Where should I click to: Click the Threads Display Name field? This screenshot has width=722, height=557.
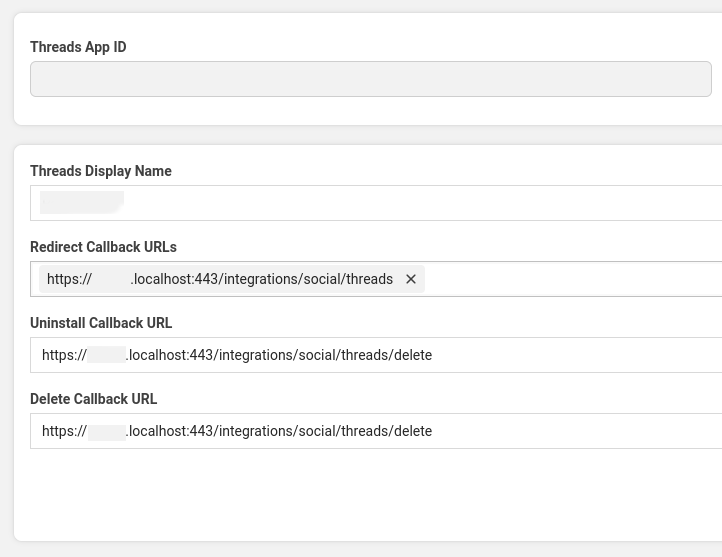376,203
